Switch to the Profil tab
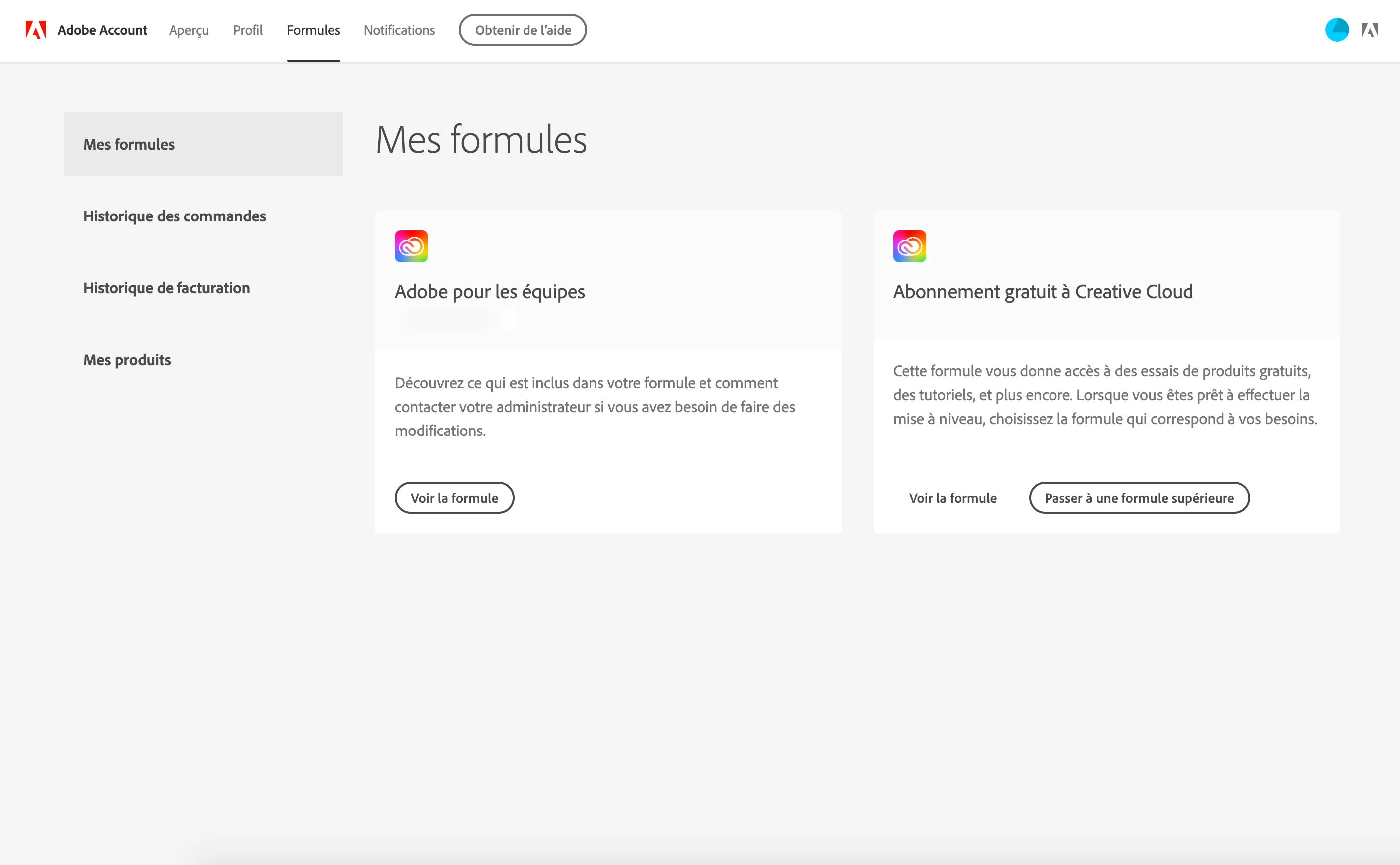Screen dimensions: 1400x865 (247, 30)
